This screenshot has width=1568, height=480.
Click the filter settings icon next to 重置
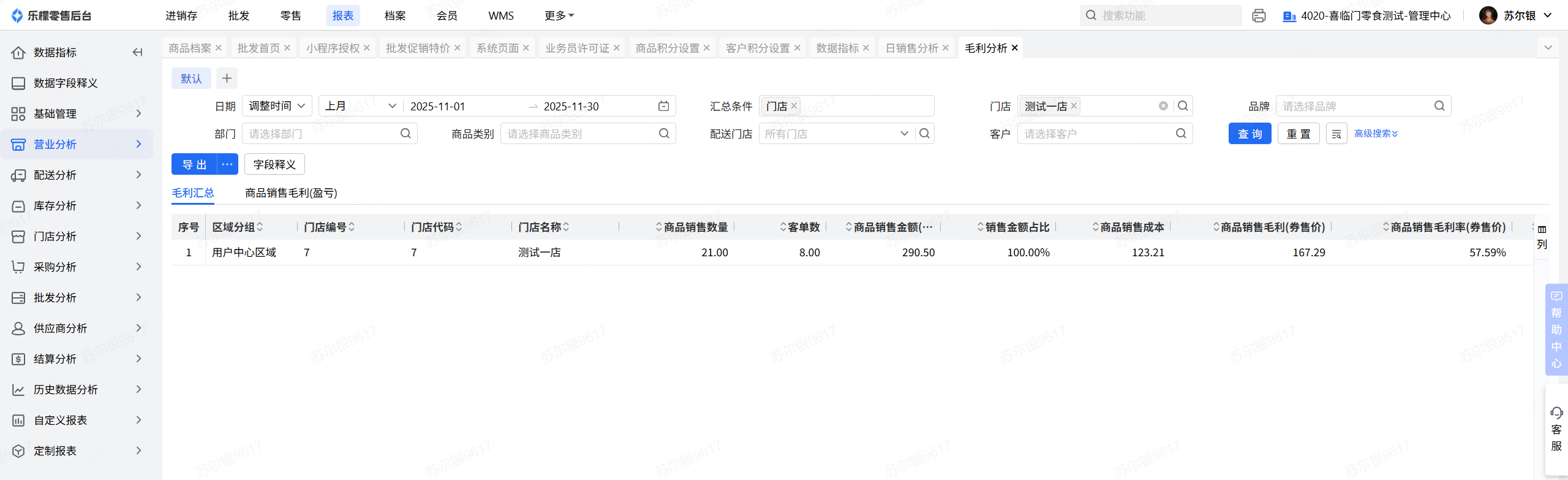1336,134
